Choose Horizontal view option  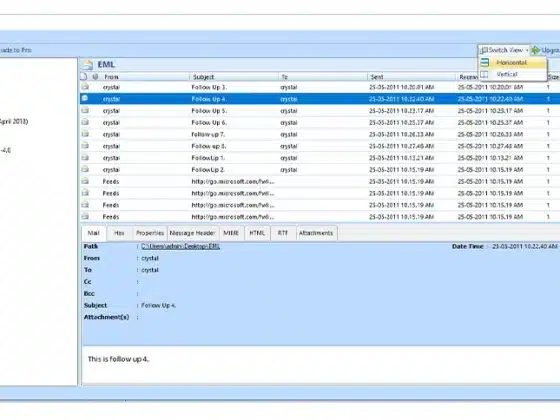click(512, 62)
